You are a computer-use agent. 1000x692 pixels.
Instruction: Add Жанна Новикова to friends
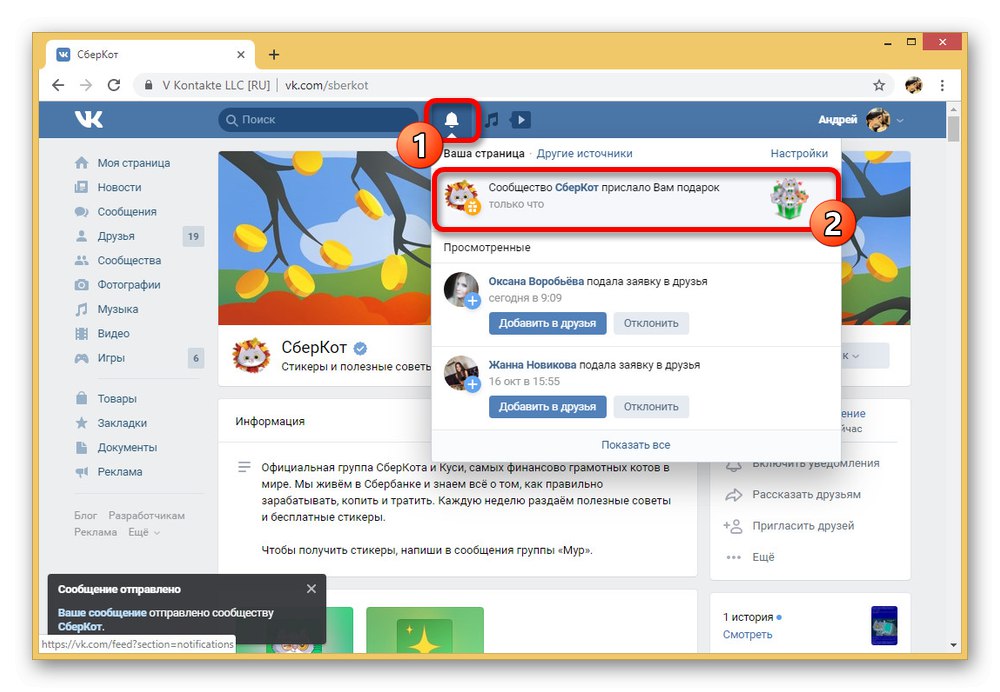click(x=547, y=406)
